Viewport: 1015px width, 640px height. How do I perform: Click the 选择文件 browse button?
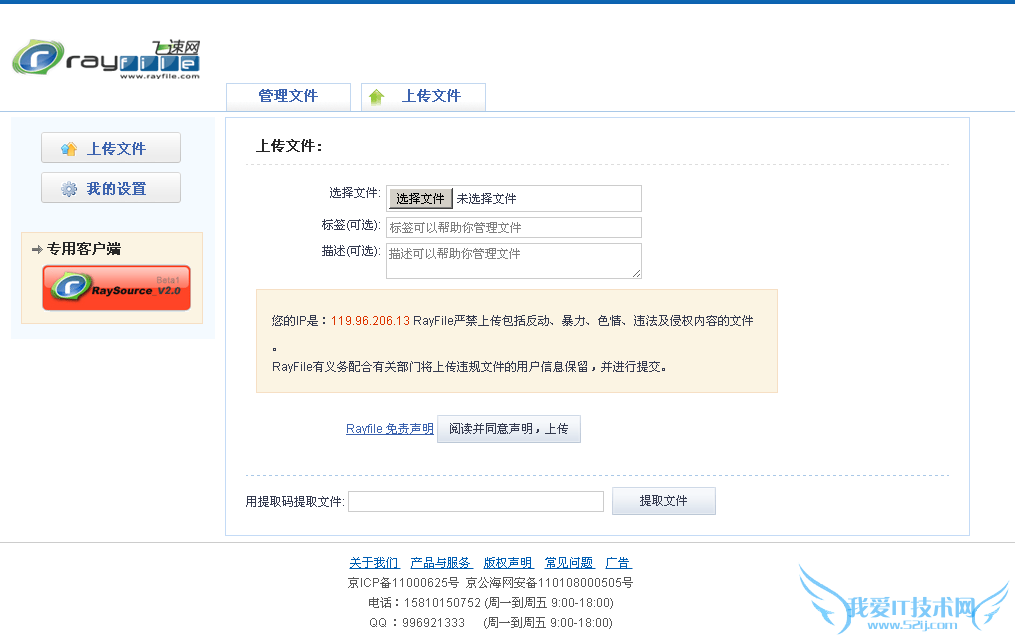click(420, 199)
